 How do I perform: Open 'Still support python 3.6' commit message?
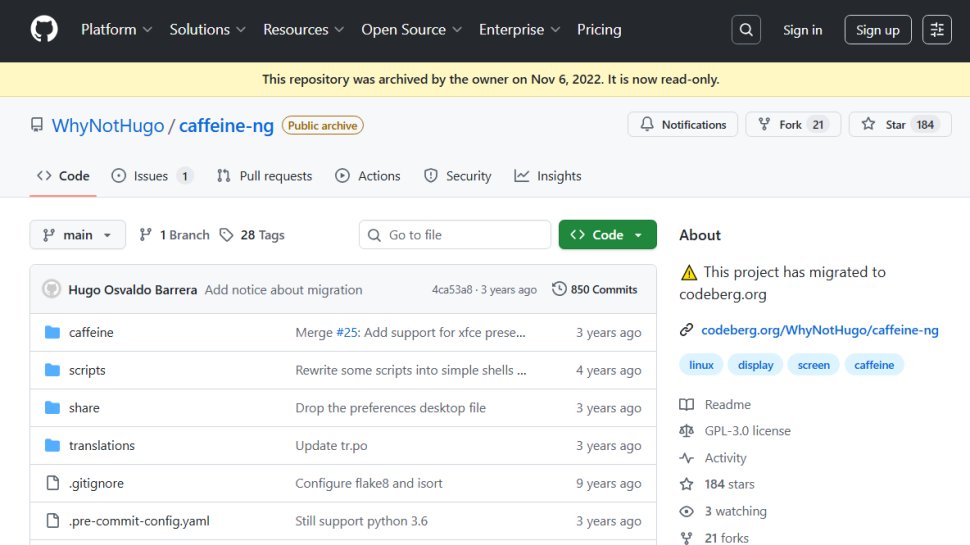(361, 521)
